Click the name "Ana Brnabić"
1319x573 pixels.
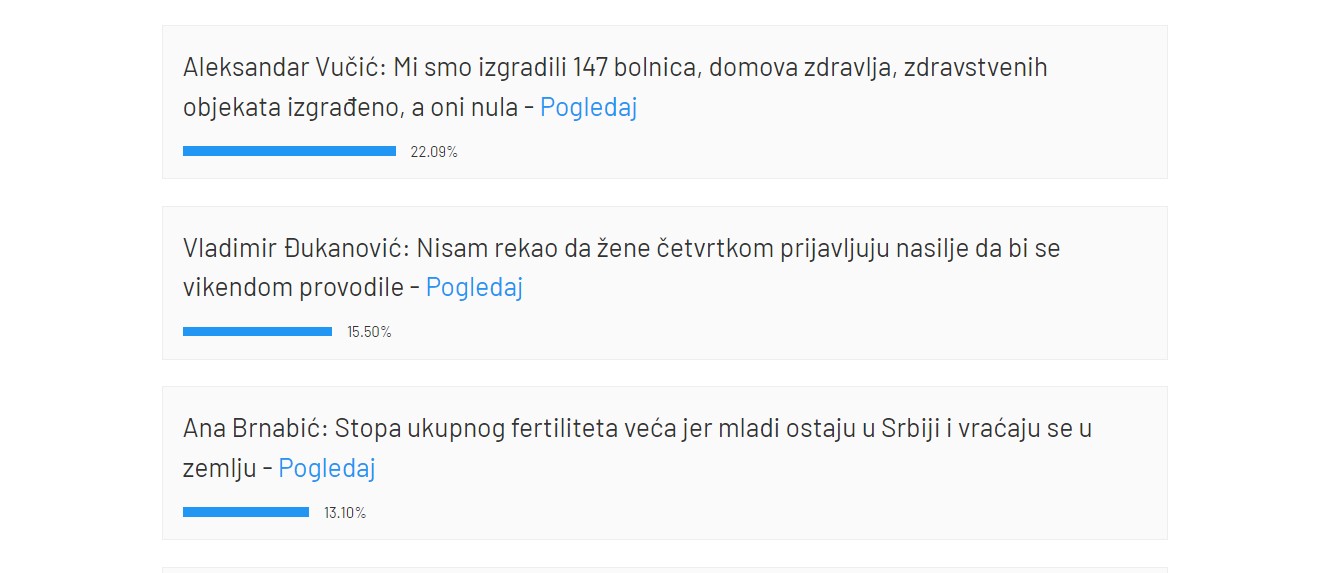point(254,429)
